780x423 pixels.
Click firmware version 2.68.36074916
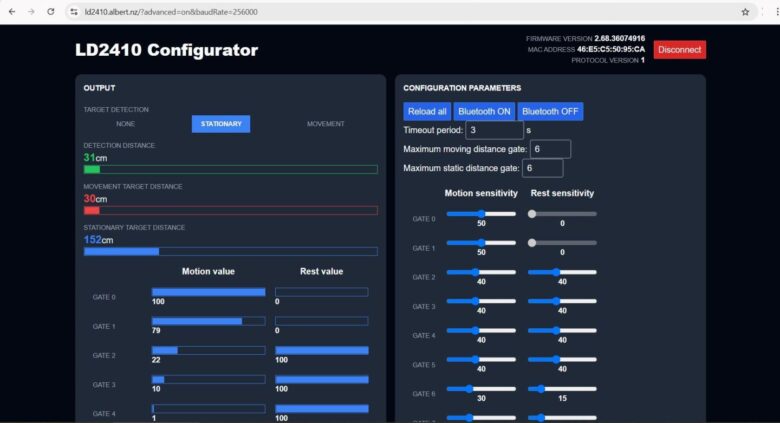[619, 38]
